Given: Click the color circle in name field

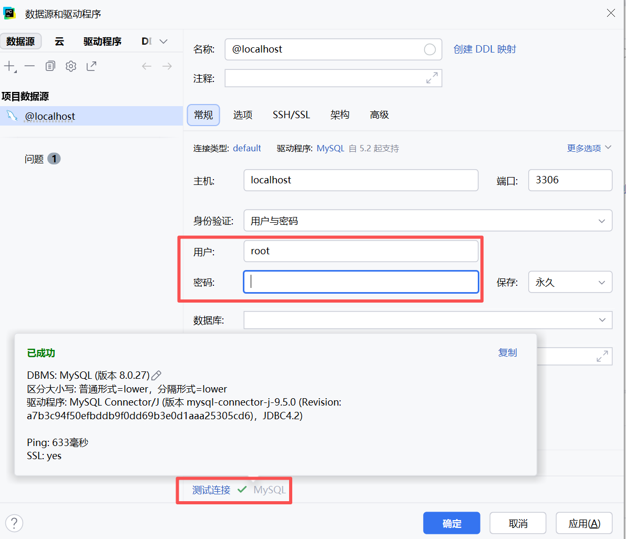Looking at the screenshot, I should click(430, 50).
